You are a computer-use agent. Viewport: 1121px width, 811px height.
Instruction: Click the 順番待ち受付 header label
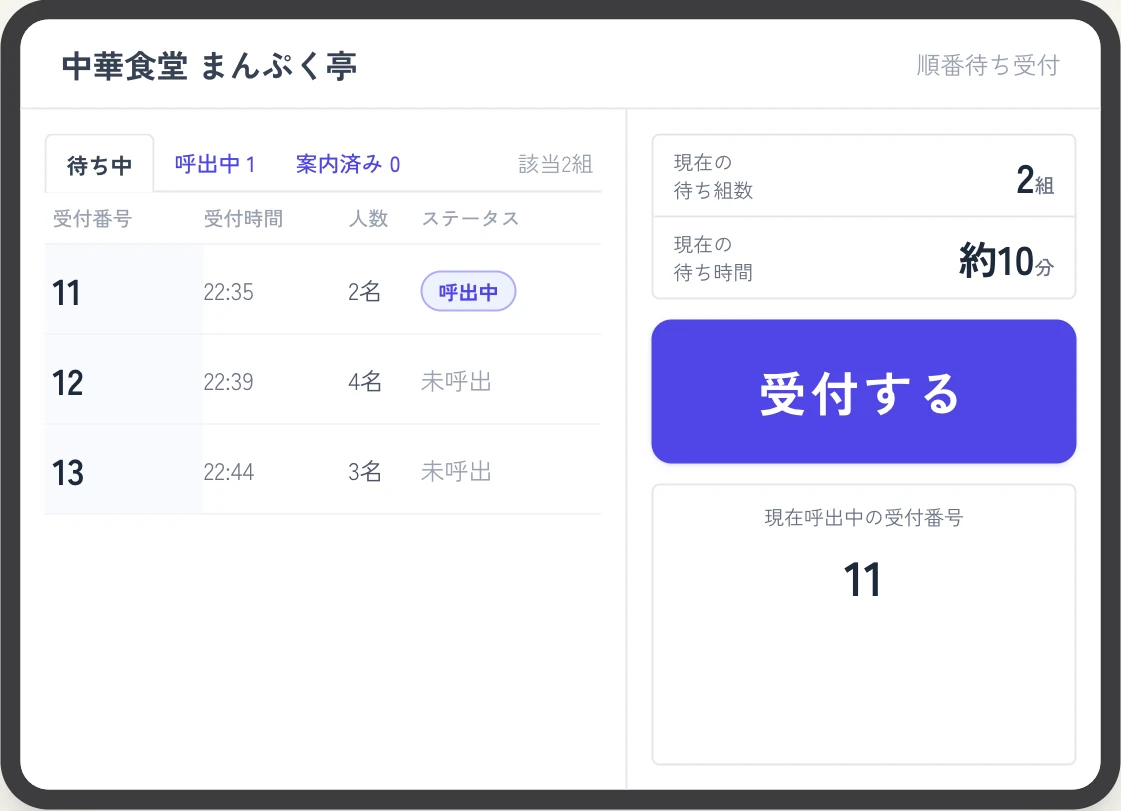(988, 65)
